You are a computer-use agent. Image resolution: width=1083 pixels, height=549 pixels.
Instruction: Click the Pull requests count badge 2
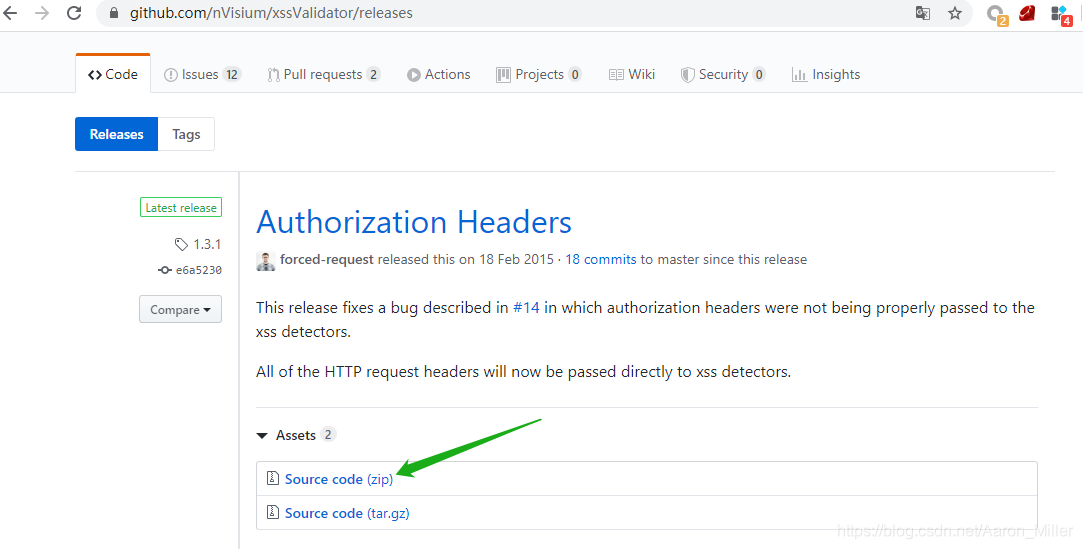[373, 75]
